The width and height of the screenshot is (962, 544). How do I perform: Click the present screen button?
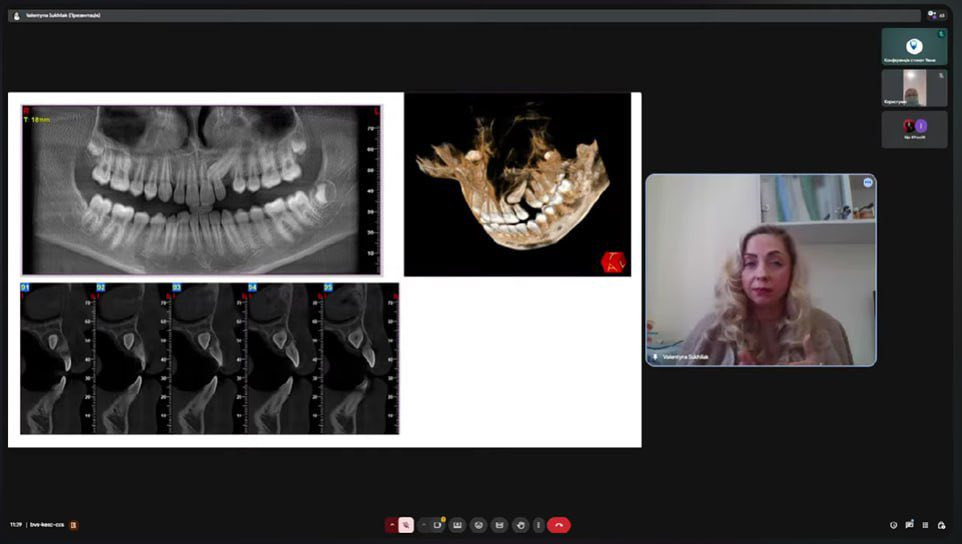pos(457,525)
